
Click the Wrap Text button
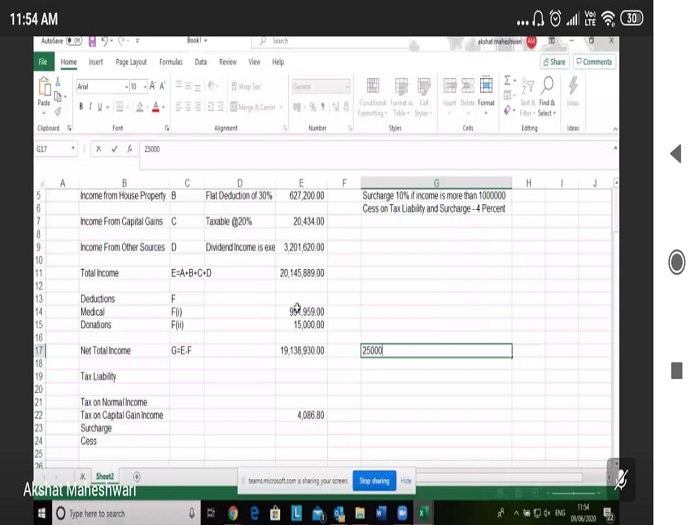(x=246, y=86)
